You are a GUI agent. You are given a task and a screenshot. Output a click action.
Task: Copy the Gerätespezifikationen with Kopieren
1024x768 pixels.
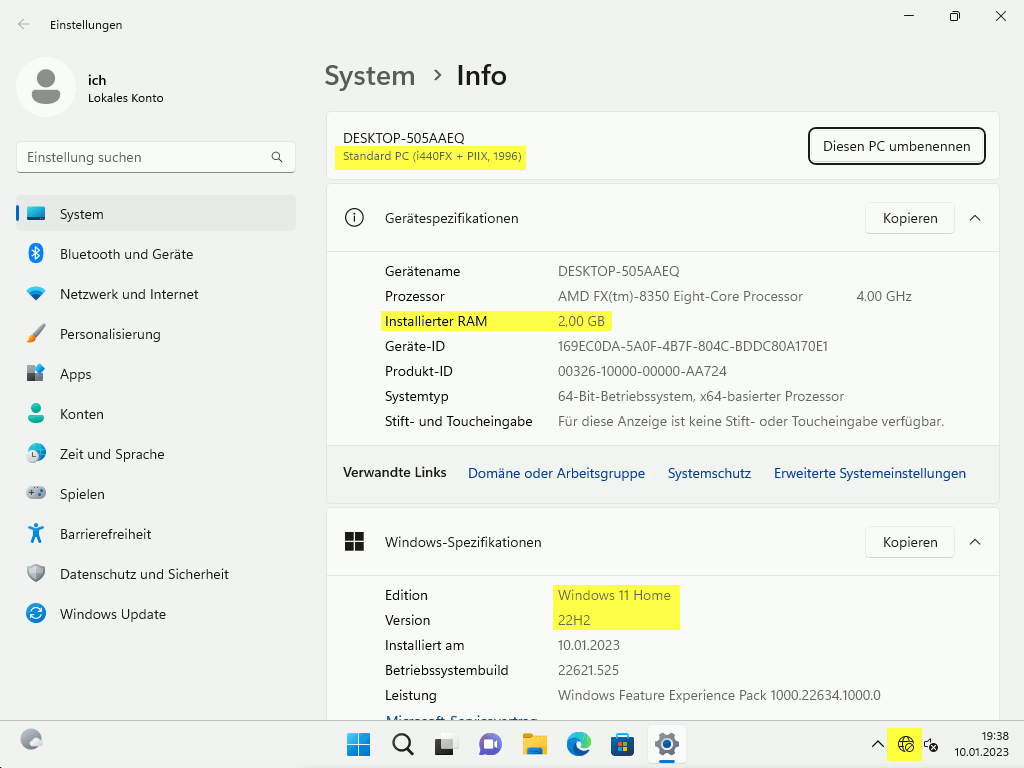[910, 218]
